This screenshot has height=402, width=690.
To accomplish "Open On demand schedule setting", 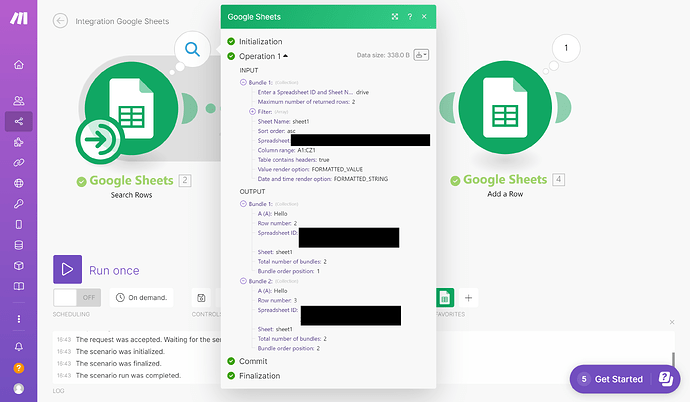I will (141, 298).
